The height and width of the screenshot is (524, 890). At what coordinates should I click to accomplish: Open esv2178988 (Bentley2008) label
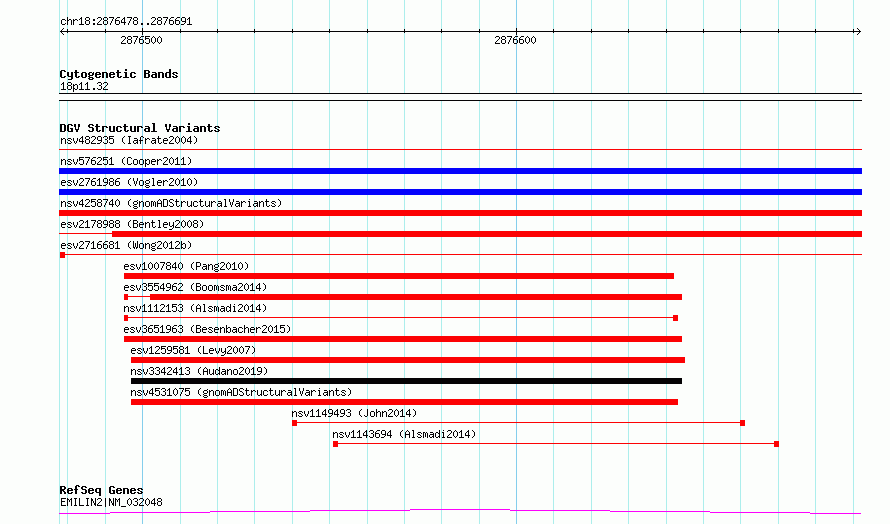tap(132, 224)
